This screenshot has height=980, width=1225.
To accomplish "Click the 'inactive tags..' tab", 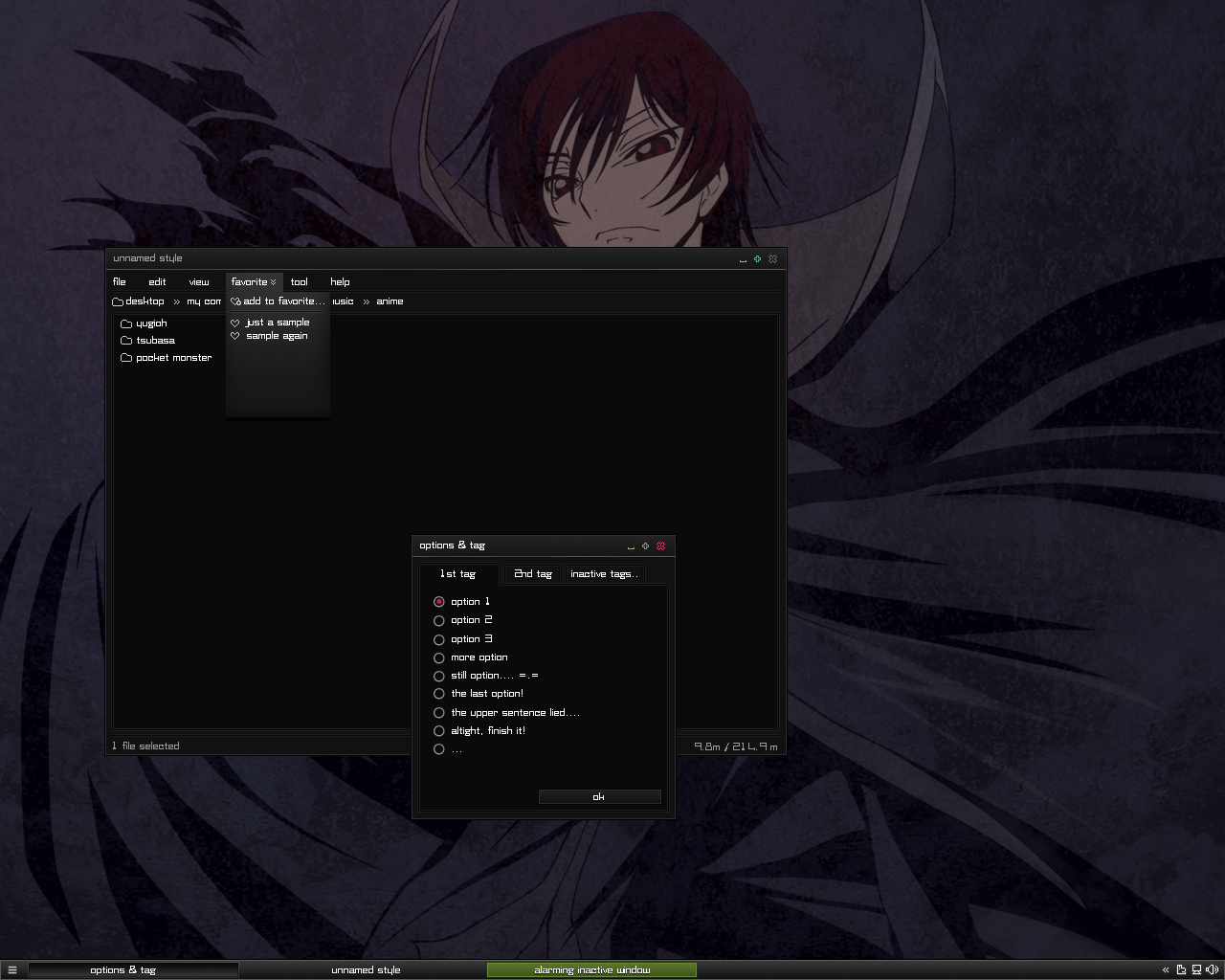I will [x=604, y=574].
